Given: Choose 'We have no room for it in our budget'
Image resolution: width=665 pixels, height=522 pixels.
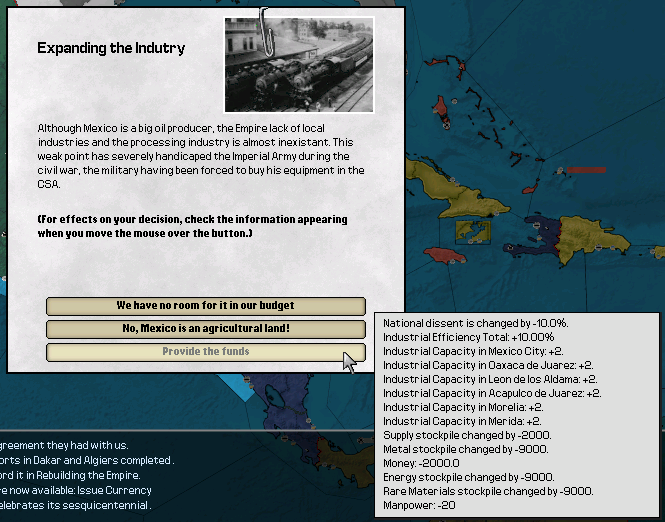Looking at the screenshot, I should [206, 306].
